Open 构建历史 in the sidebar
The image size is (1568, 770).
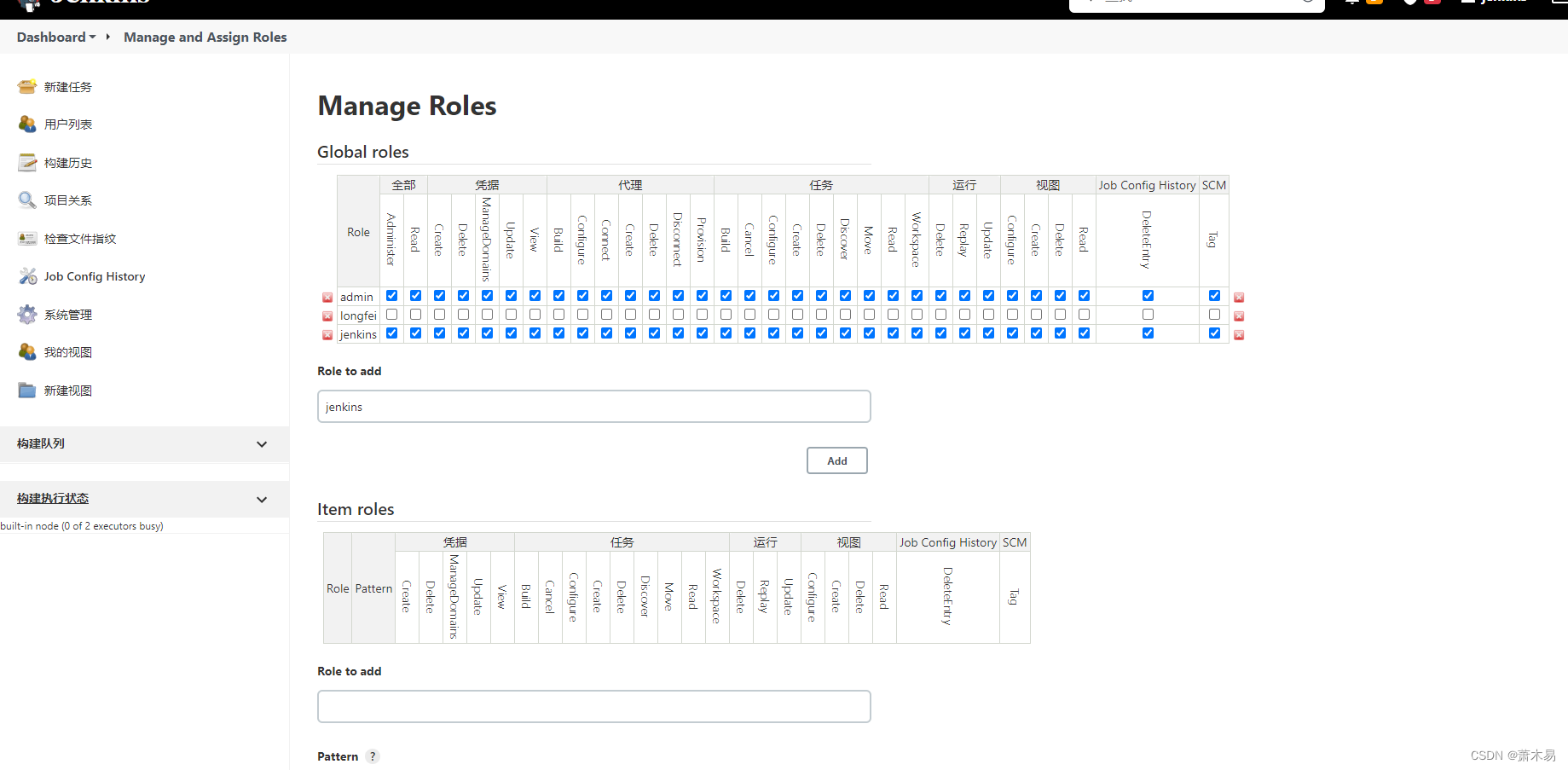68,163
